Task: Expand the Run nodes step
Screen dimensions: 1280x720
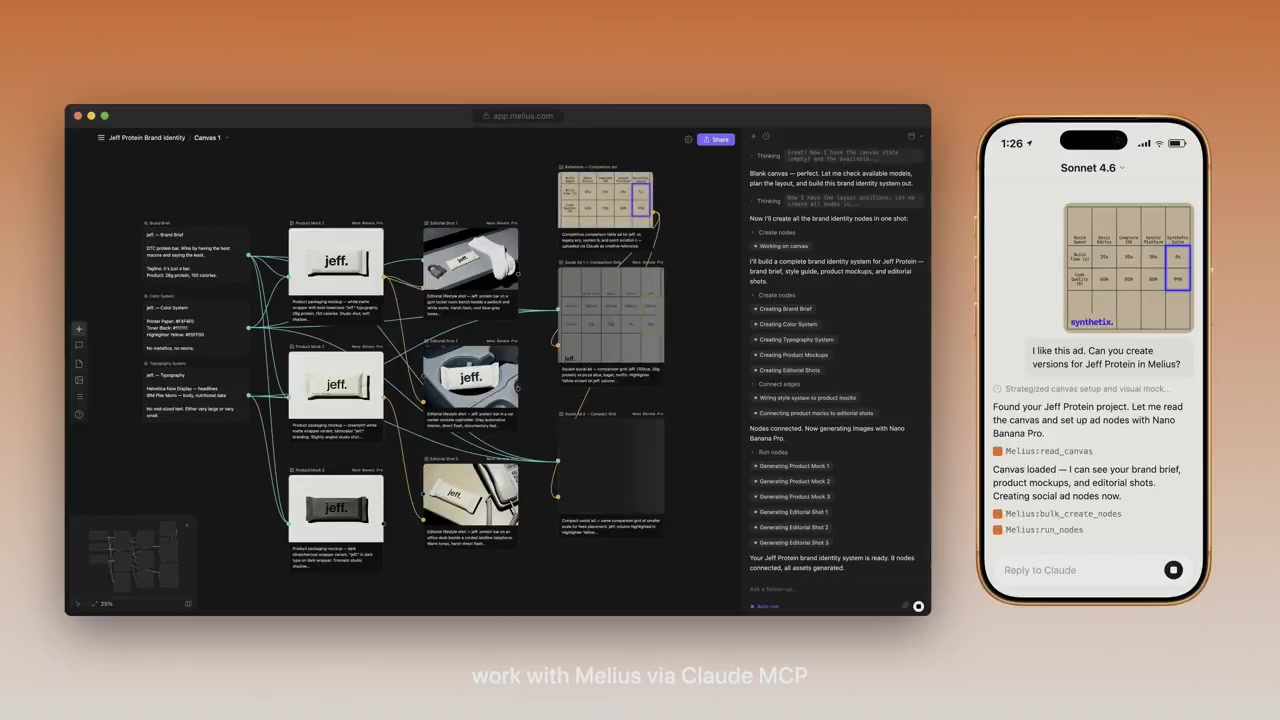Action: point(770,452)
